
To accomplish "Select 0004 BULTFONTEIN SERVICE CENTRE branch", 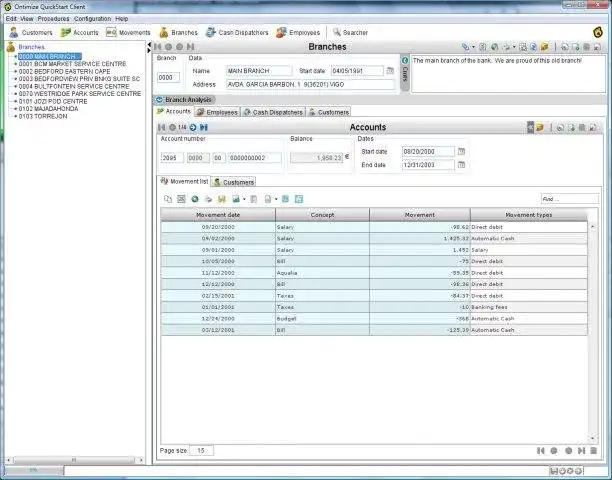I will [74, 86].
